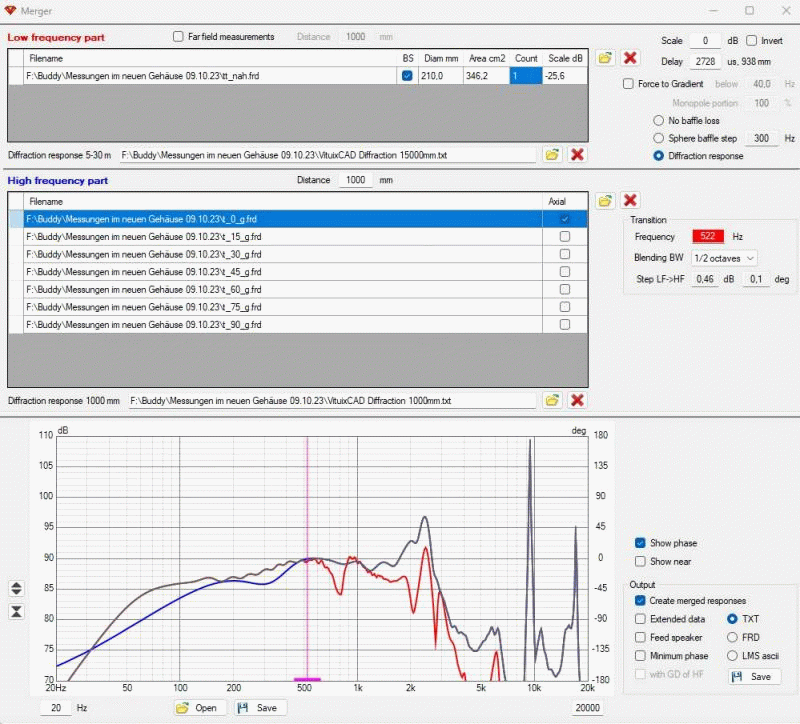Screen dimensions: 800x724
Task: Delete high frequency files with red X
Action: tap(630, 200)
